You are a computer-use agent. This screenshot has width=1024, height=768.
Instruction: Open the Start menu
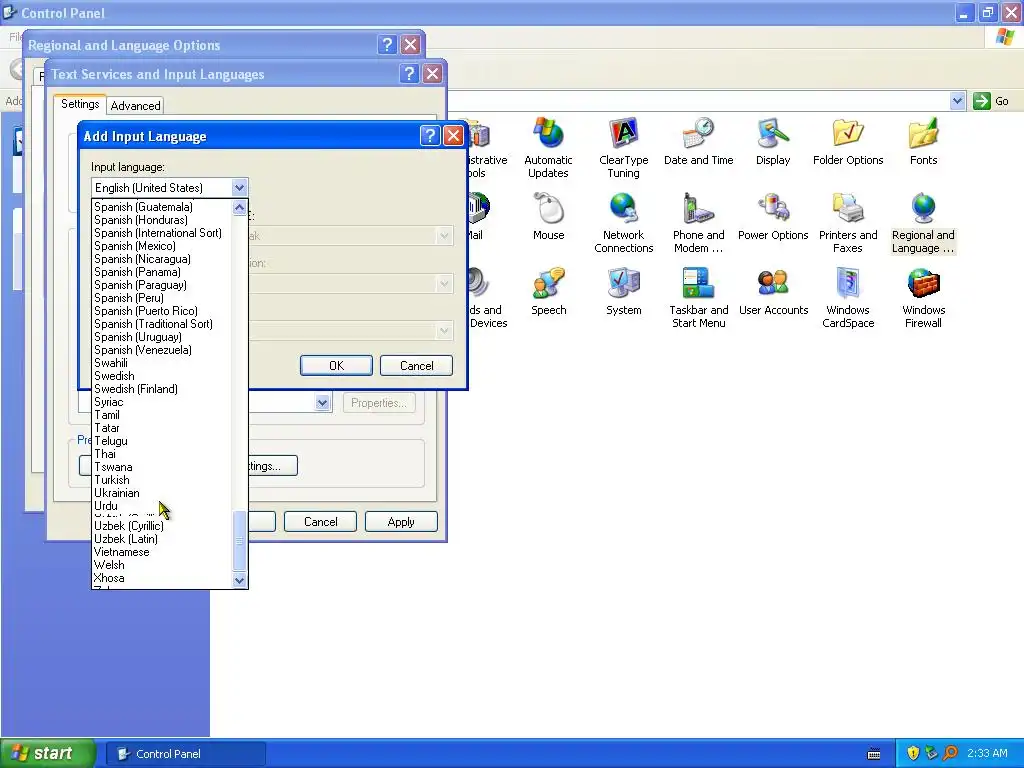coord(48,753)
